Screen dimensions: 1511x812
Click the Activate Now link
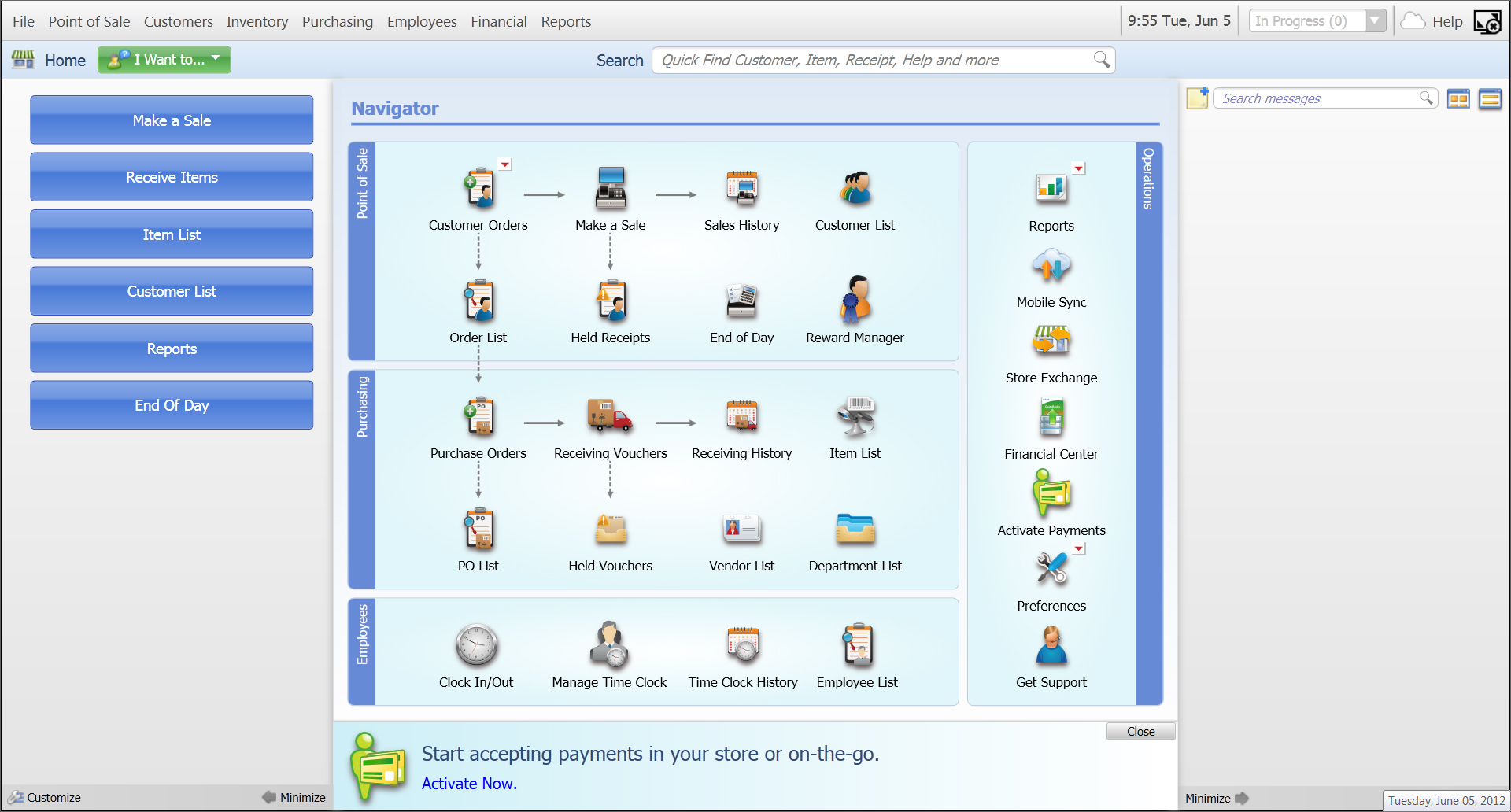468,783
